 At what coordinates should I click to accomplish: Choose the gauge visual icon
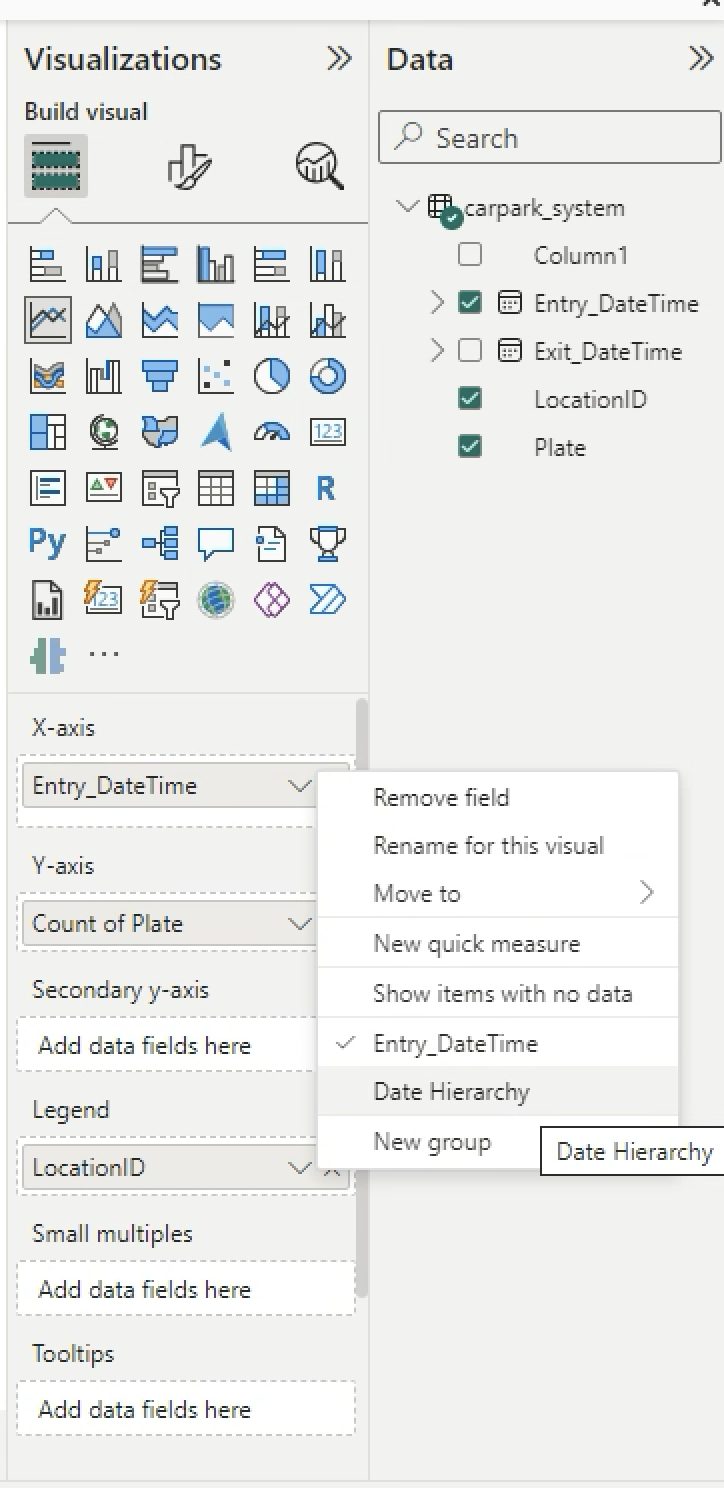coord(271,432)
